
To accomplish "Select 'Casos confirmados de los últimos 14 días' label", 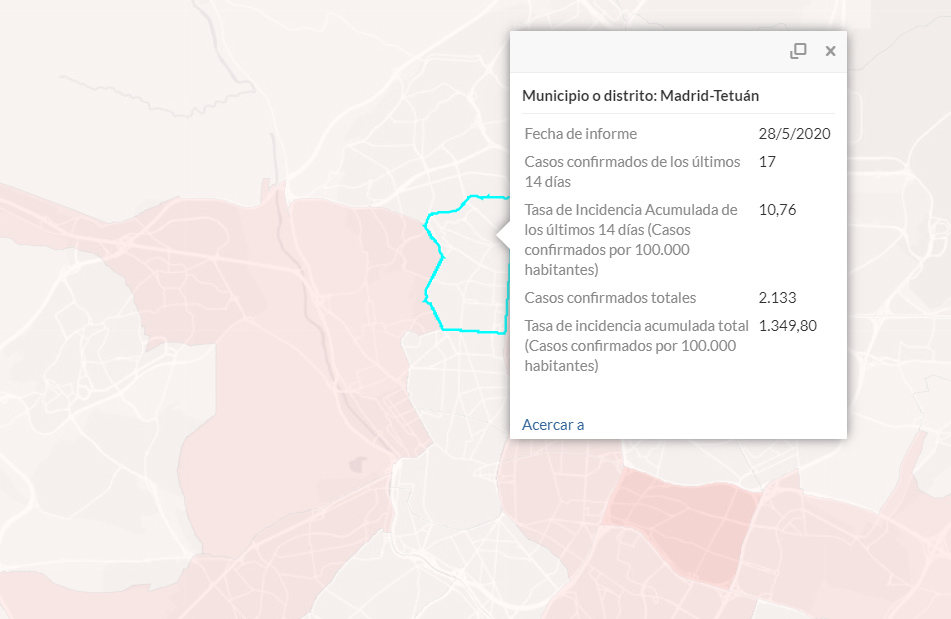I will [x=632, y=172].
